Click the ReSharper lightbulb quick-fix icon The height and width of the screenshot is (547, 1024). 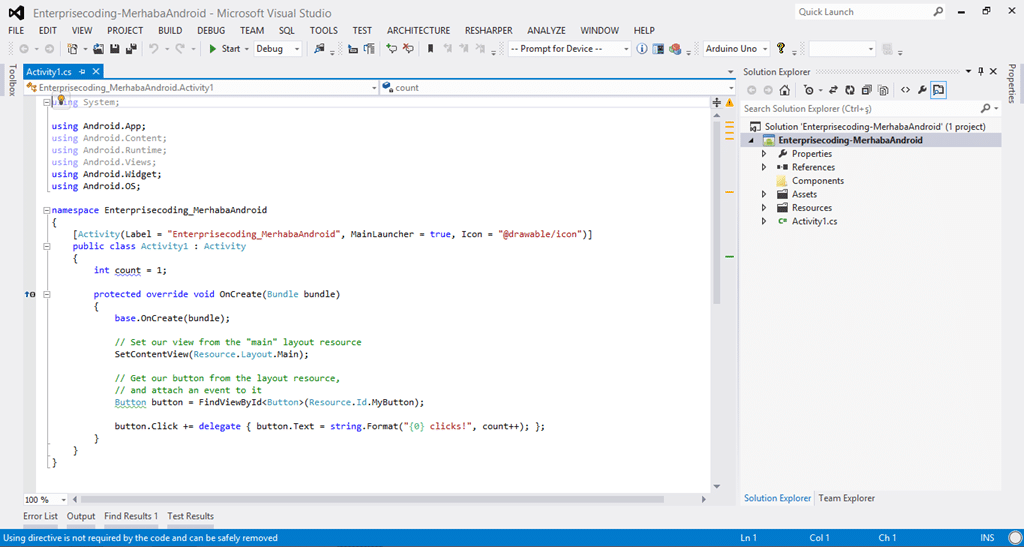click(x=61, y=100)
